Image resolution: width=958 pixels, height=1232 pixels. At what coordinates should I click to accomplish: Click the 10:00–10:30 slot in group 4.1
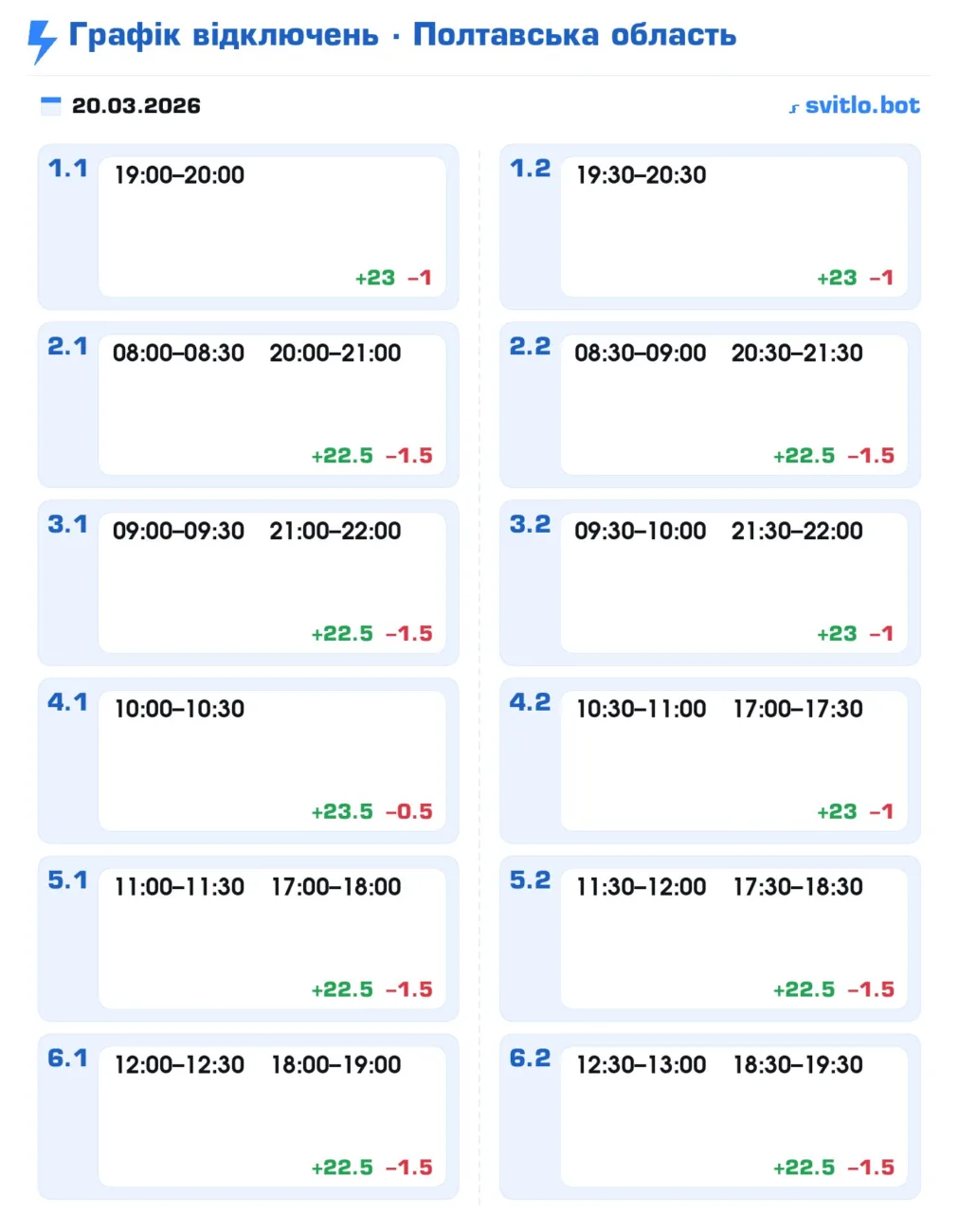point(179,709)
